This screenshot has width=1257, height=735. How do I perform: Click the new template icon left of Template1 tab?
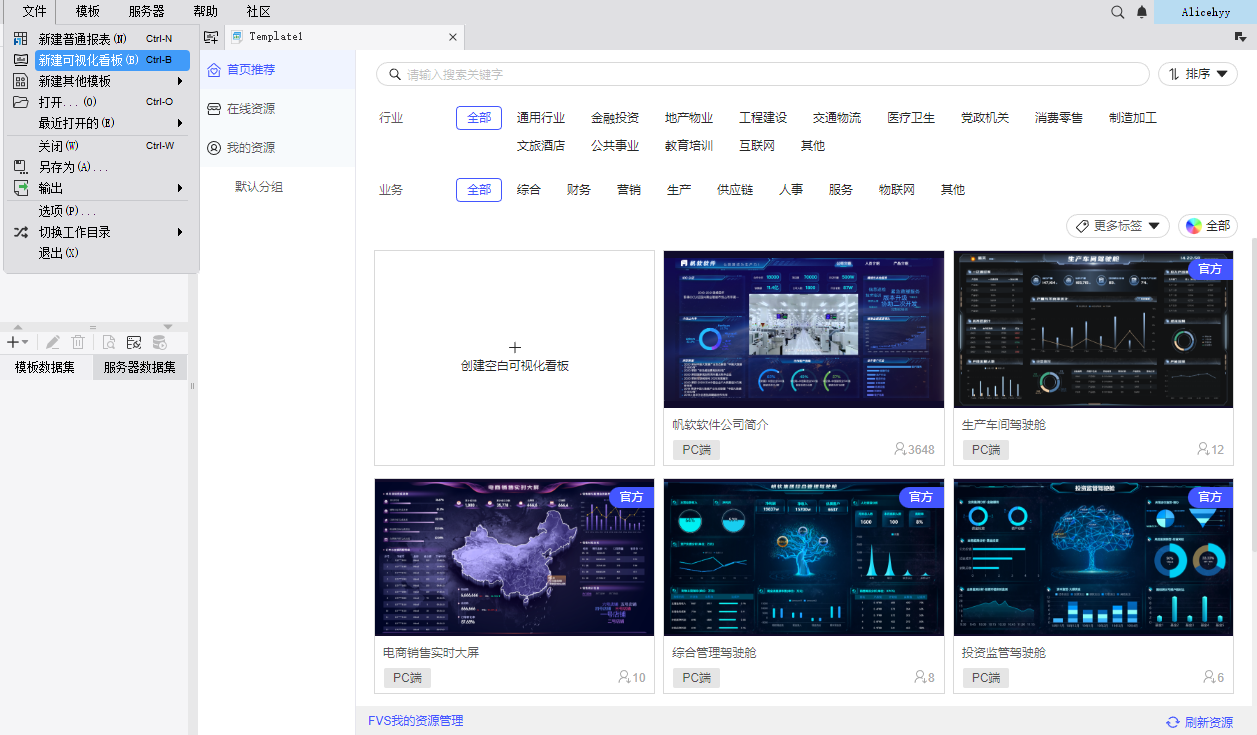tap(211, 37)
